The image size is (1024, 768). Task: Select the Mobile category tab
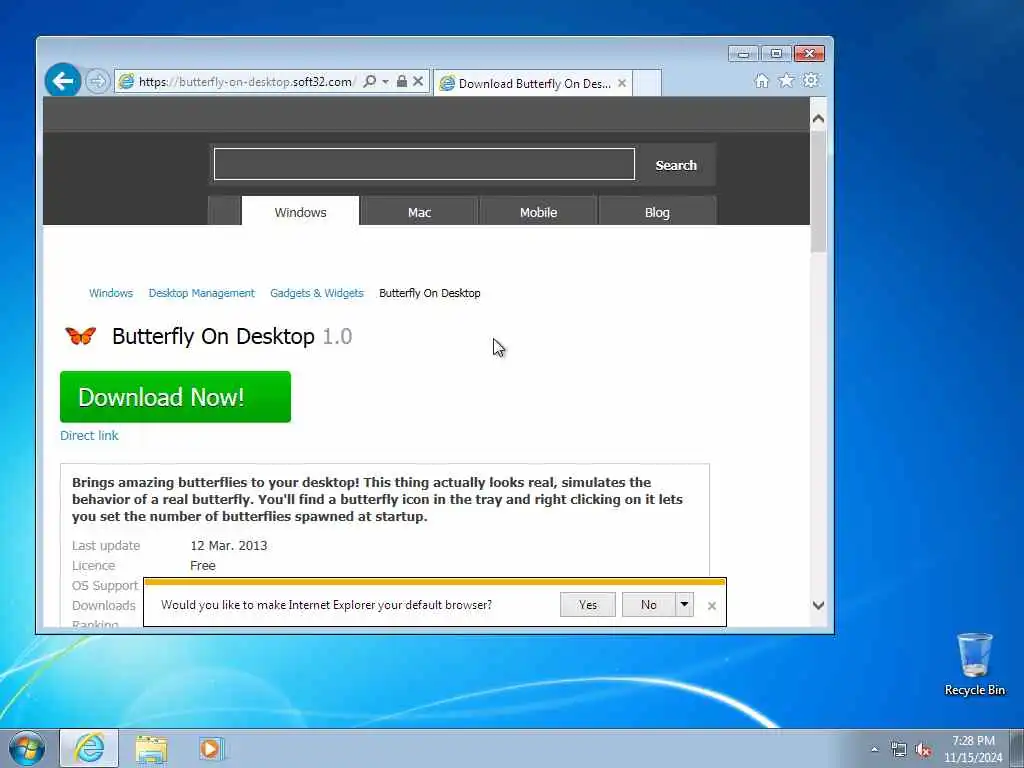538,212
